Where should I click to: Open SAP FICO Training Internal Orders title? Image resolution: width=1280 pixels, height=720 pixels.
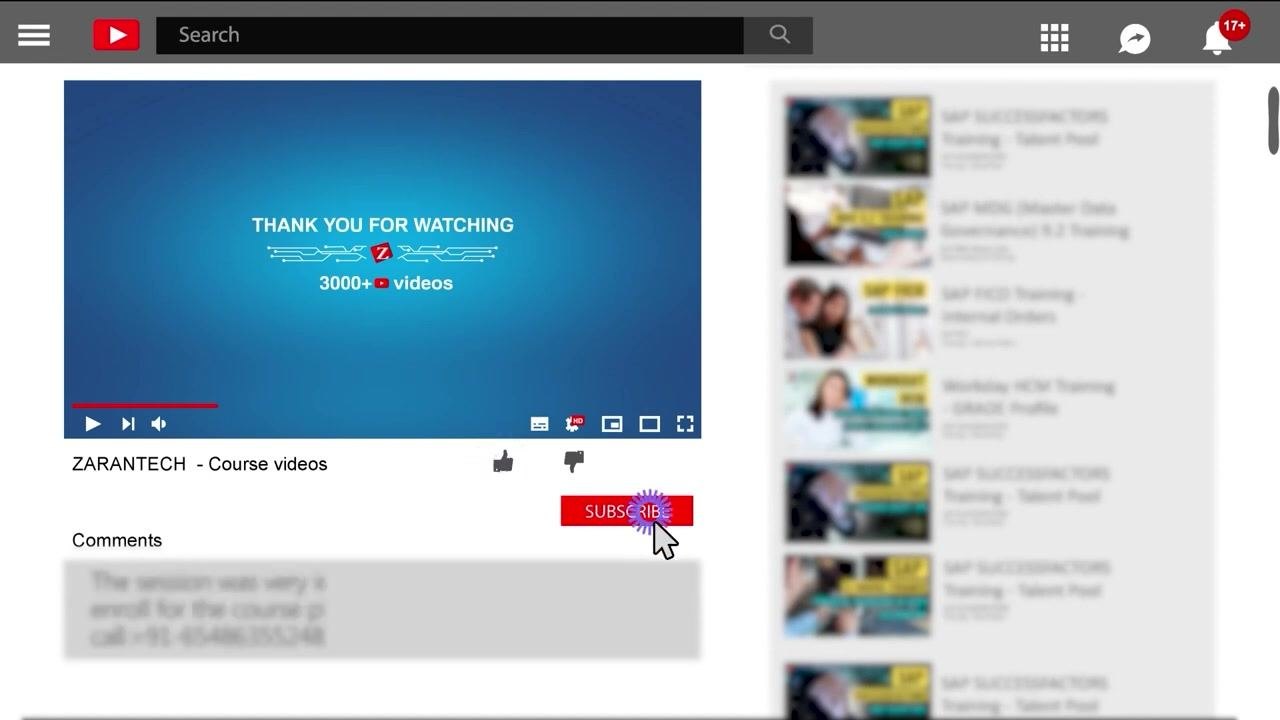(1012, 305)
